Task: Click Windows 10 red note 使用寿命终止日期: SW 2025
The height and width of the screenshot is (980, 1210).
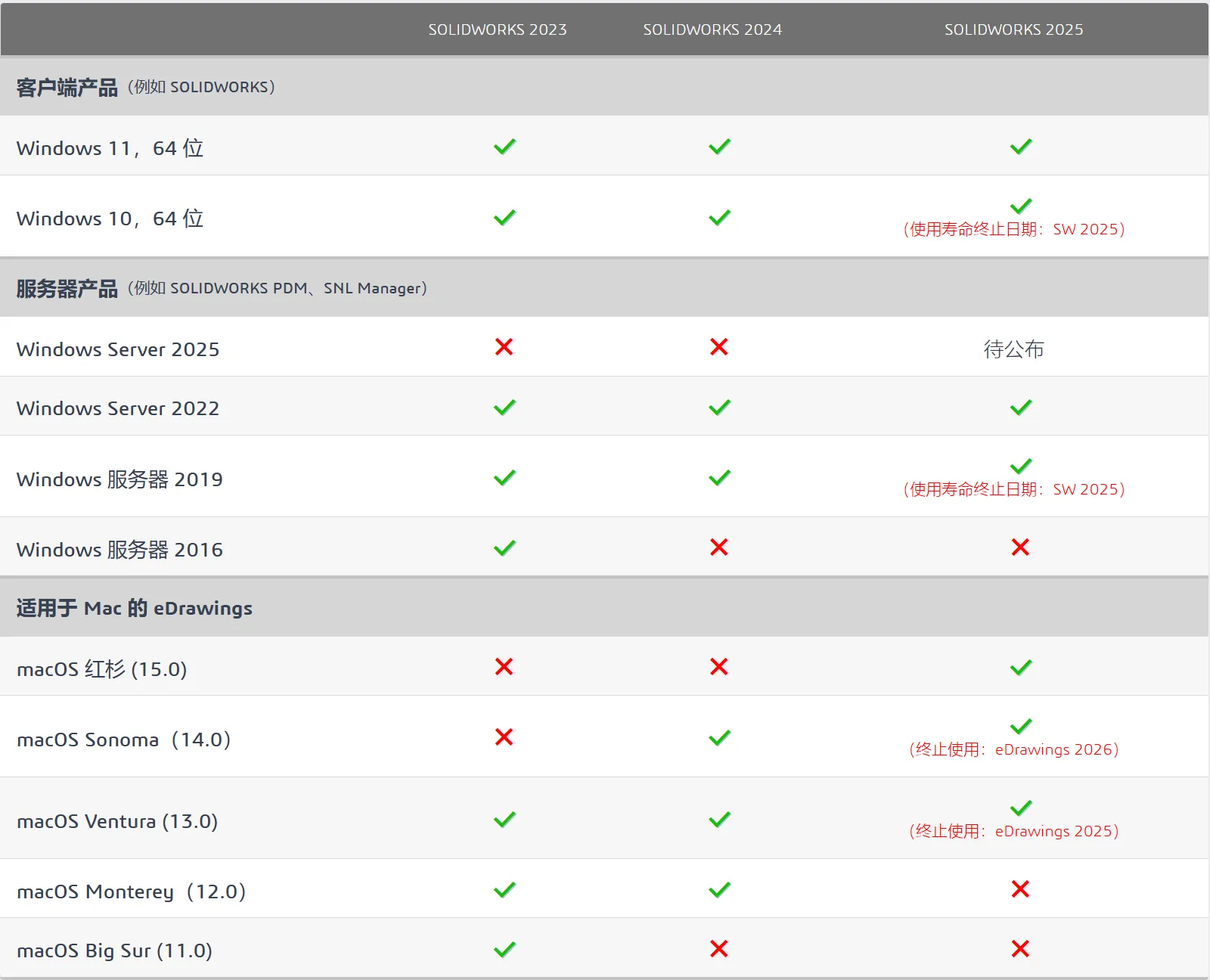Action: [x=1014, y=230]
